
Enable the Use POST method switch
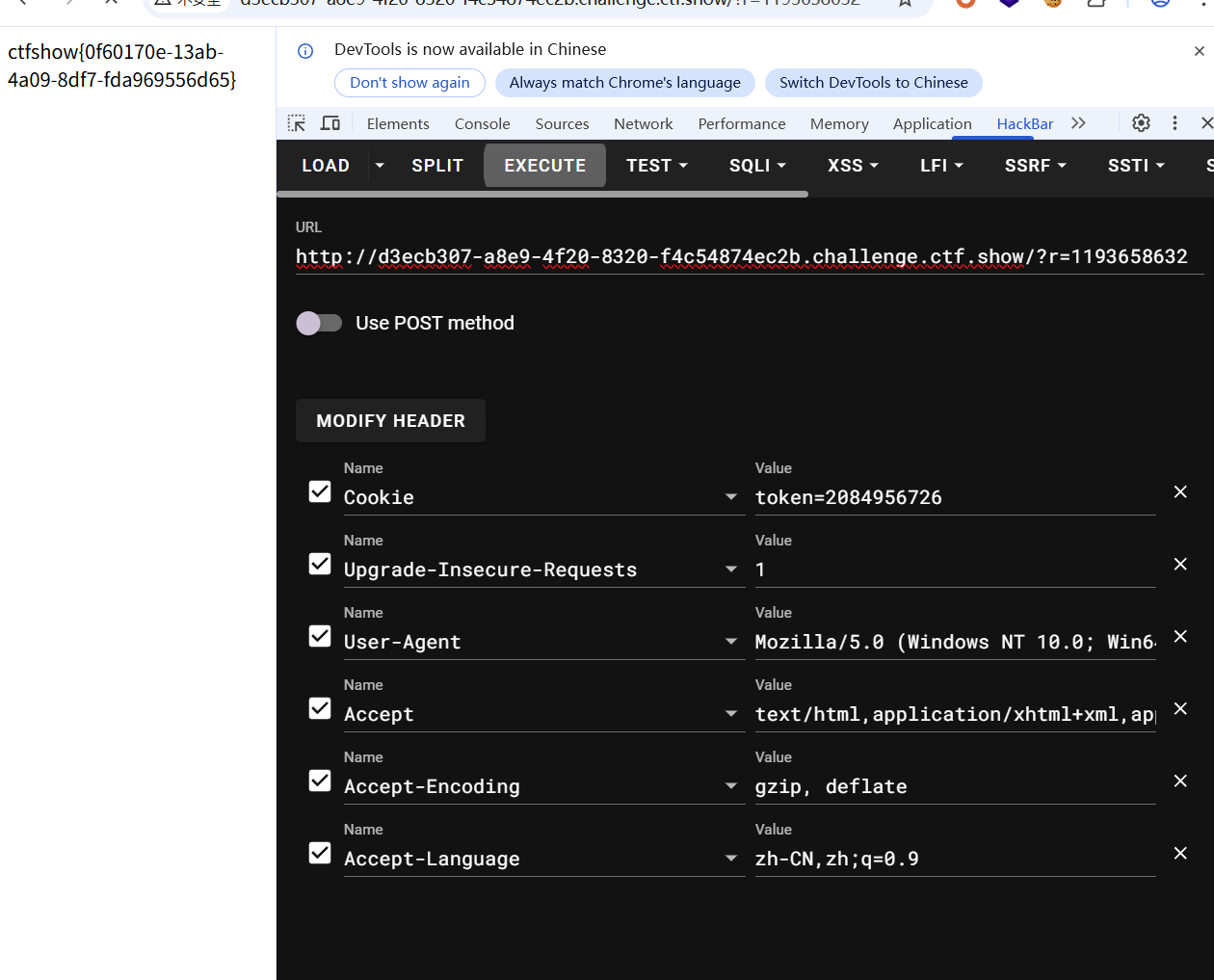tap(319, 323)
